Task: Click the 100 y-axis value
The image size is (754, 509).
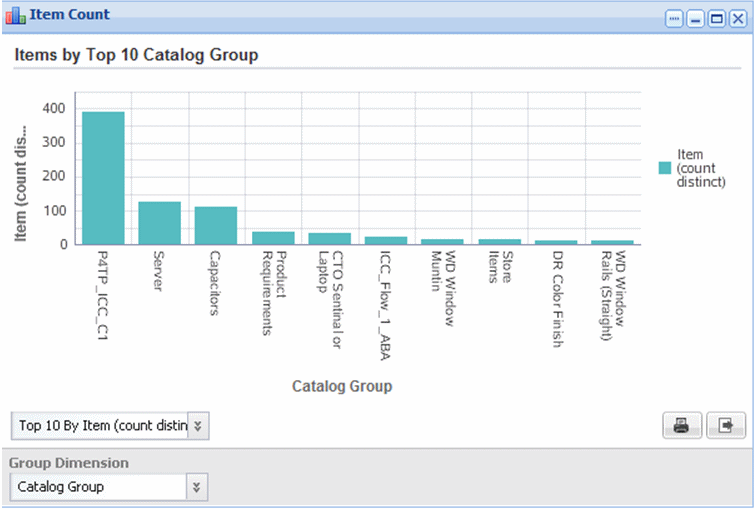Action: (54, 211)
